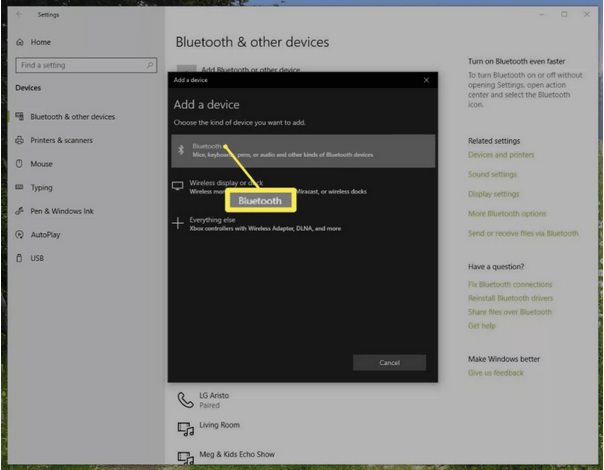Click Give us feedback link
The width and height of the screenshot is (604, 470).
(496, 373)
